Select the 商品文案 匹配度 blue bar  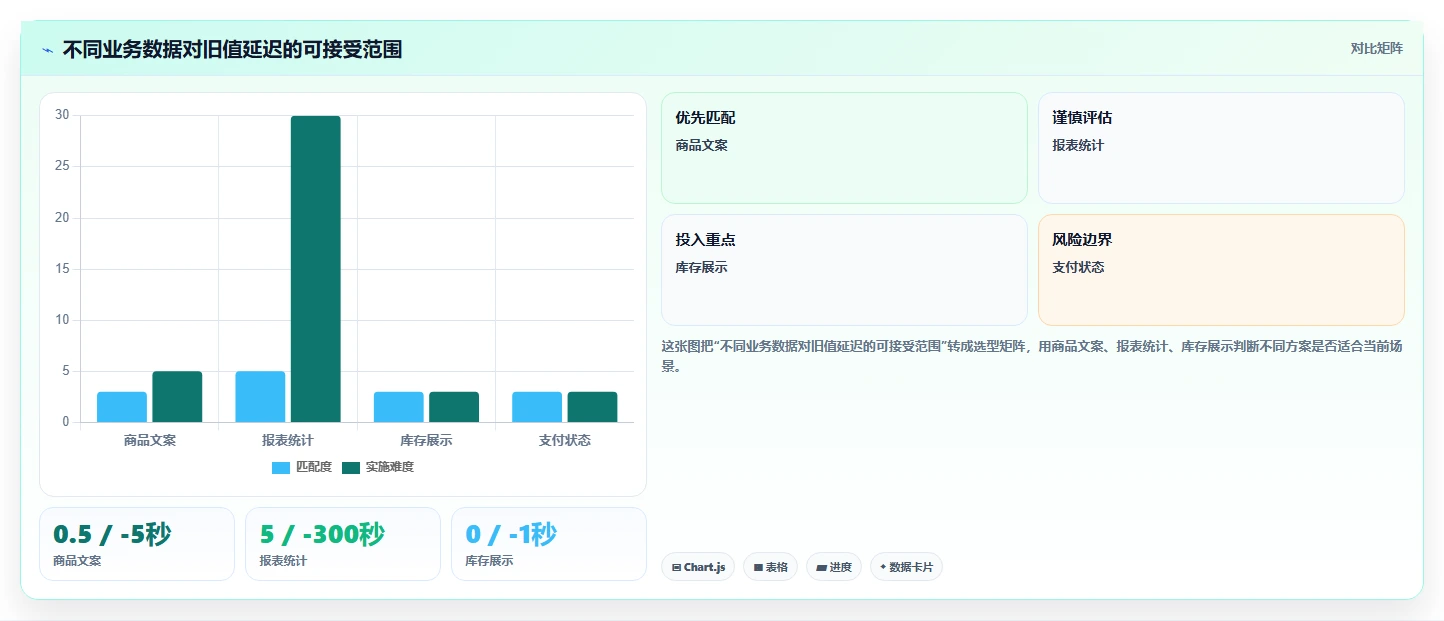122,407
